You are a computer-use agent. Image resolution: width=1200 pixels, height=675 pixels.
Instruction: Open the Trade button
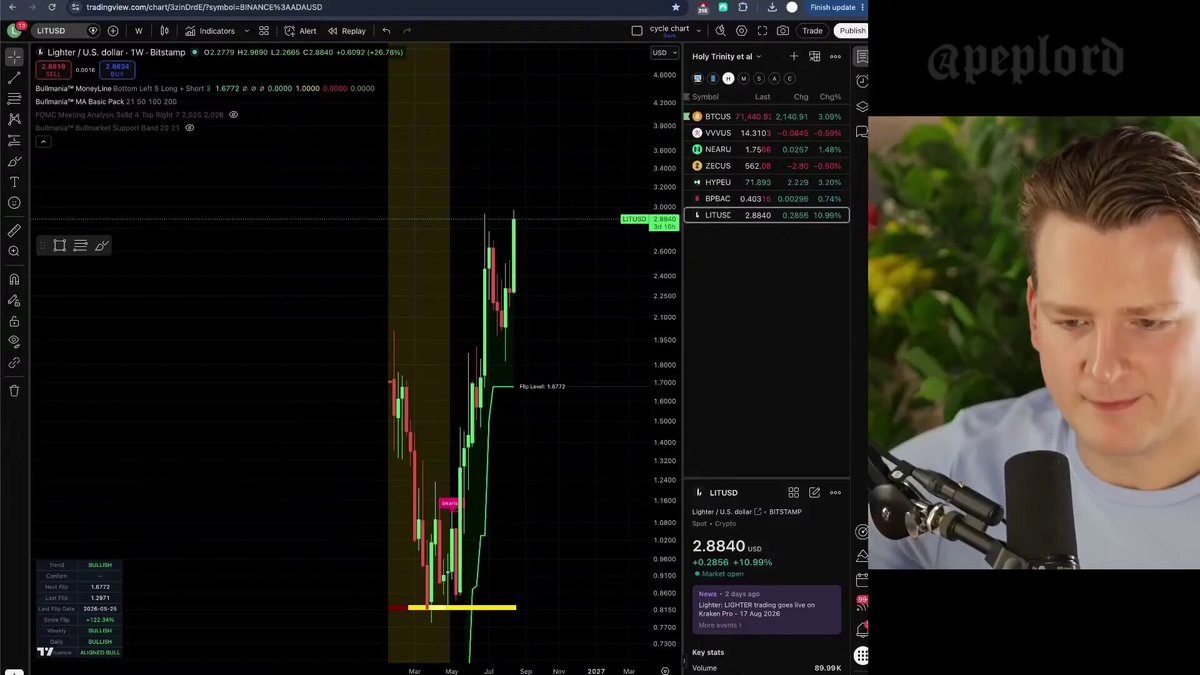point(812,31)
